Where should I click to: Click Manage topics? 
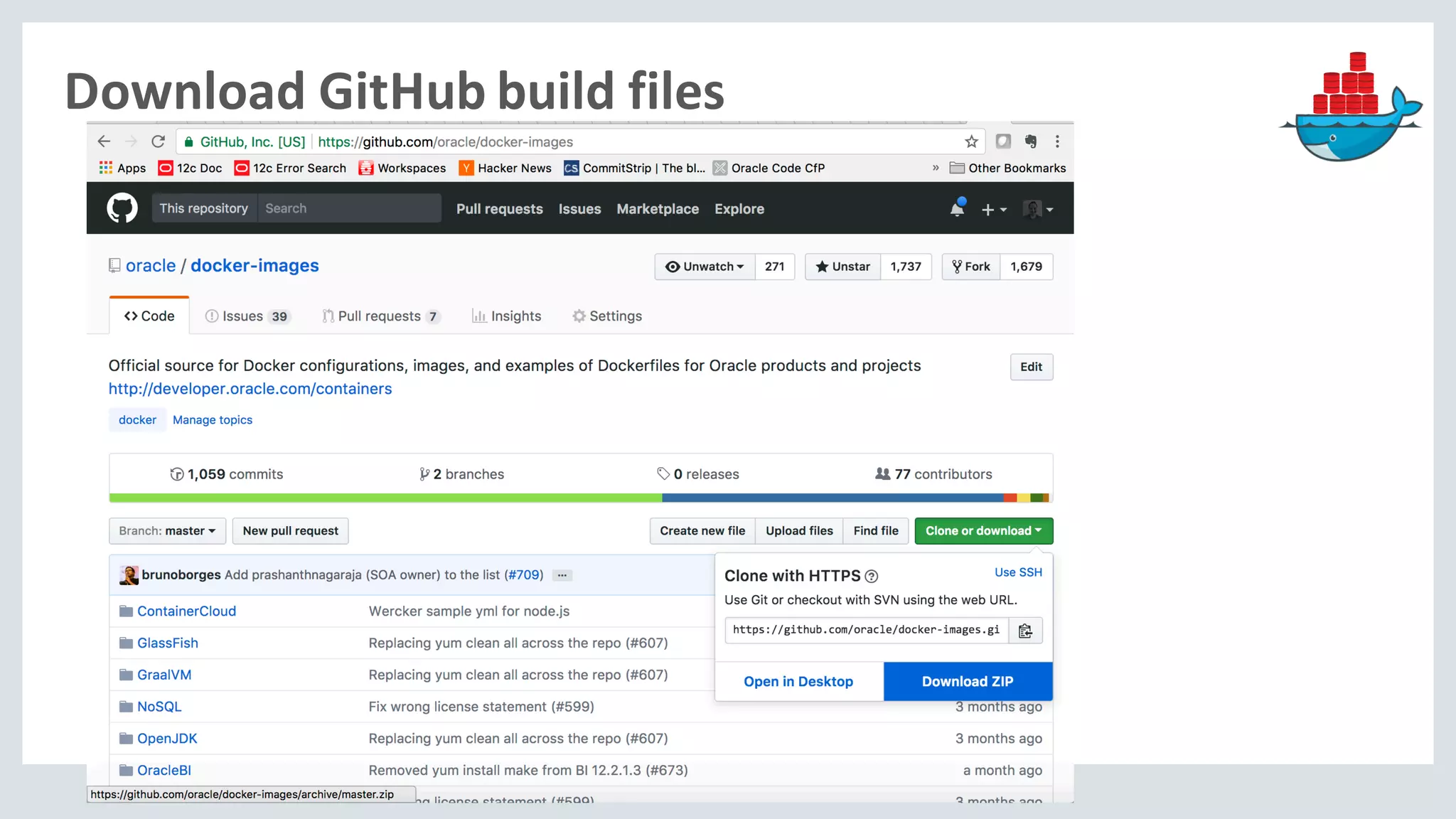[213, 420]
